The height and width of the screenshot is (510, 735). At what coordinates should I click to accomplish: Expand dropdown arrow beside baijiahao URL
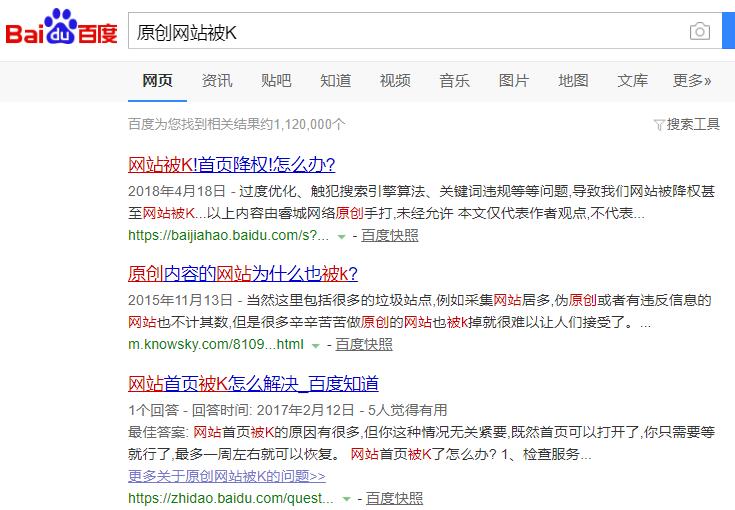(342, 237)
